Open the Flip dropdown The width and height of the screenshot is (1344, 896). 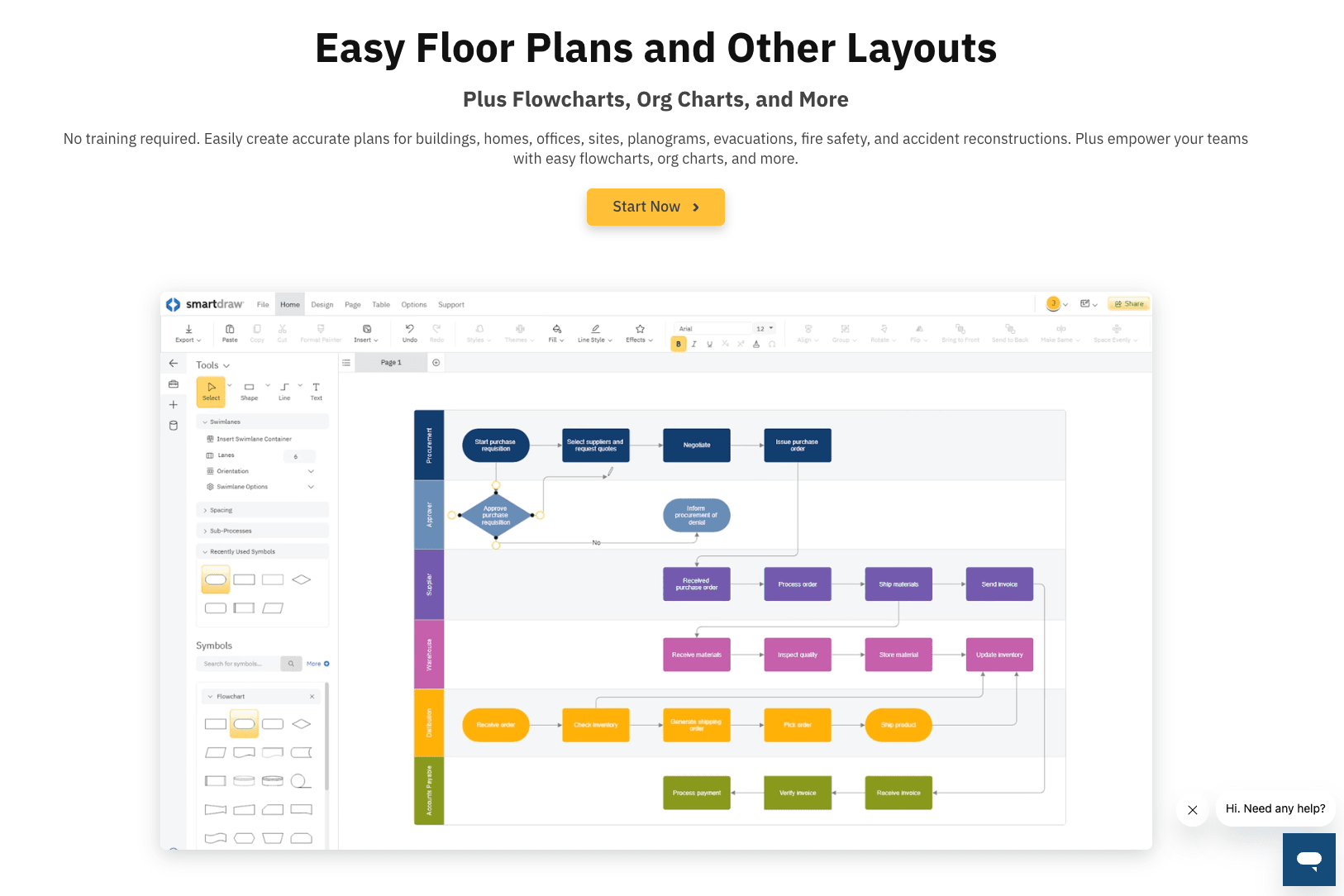click(919, 334)
